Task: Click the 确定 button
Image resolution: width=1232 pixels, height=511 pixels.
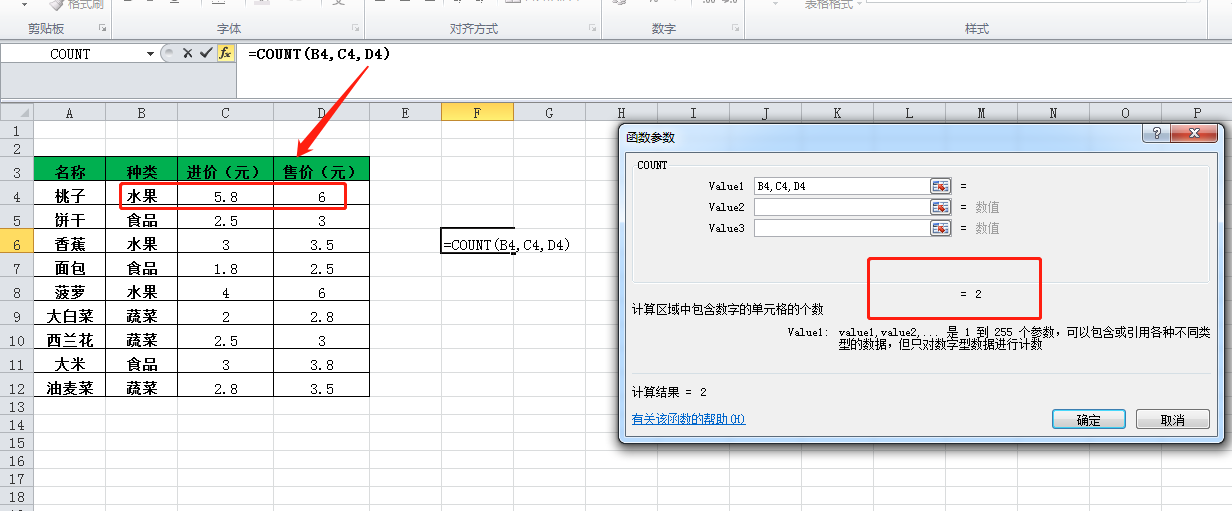Action: [1089, 420]
